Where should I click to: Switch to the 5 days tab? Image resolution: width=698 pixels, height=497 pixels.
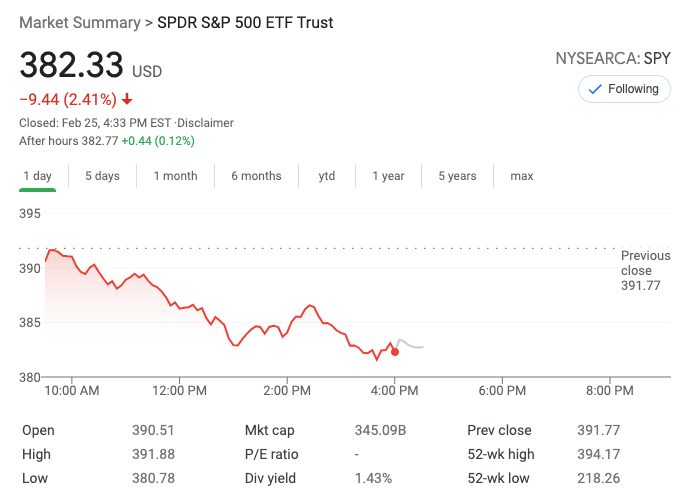(x=102, y=176)
